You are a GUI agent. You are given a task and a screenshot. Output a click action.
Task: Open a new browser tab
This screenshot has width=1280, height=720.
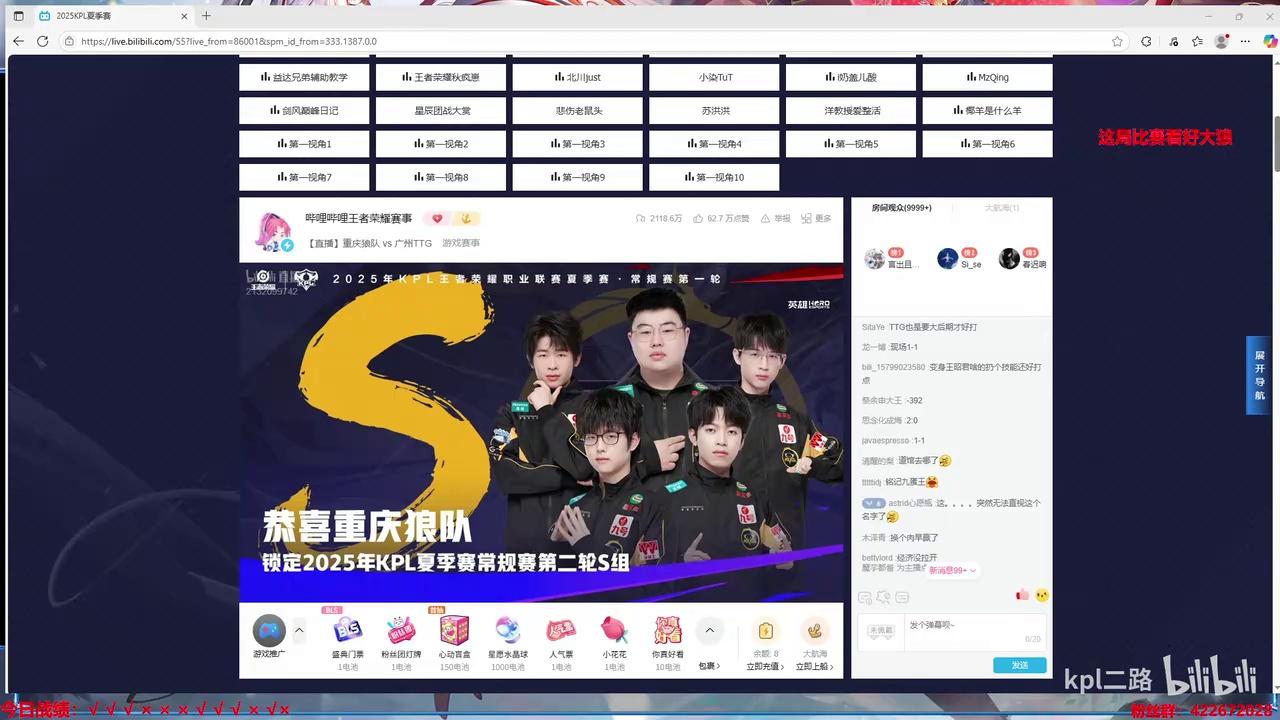[206, 16]
